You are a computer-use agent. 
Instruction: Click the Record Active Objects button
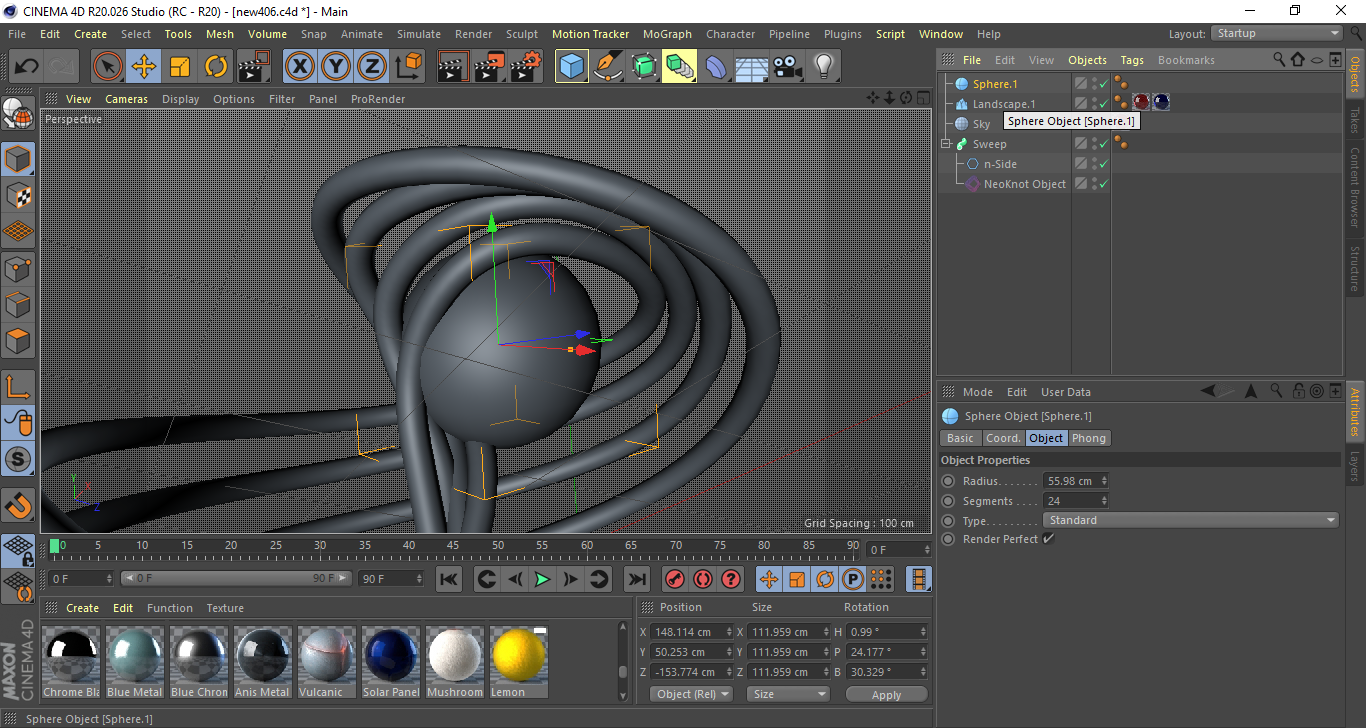tap(675, 579)
